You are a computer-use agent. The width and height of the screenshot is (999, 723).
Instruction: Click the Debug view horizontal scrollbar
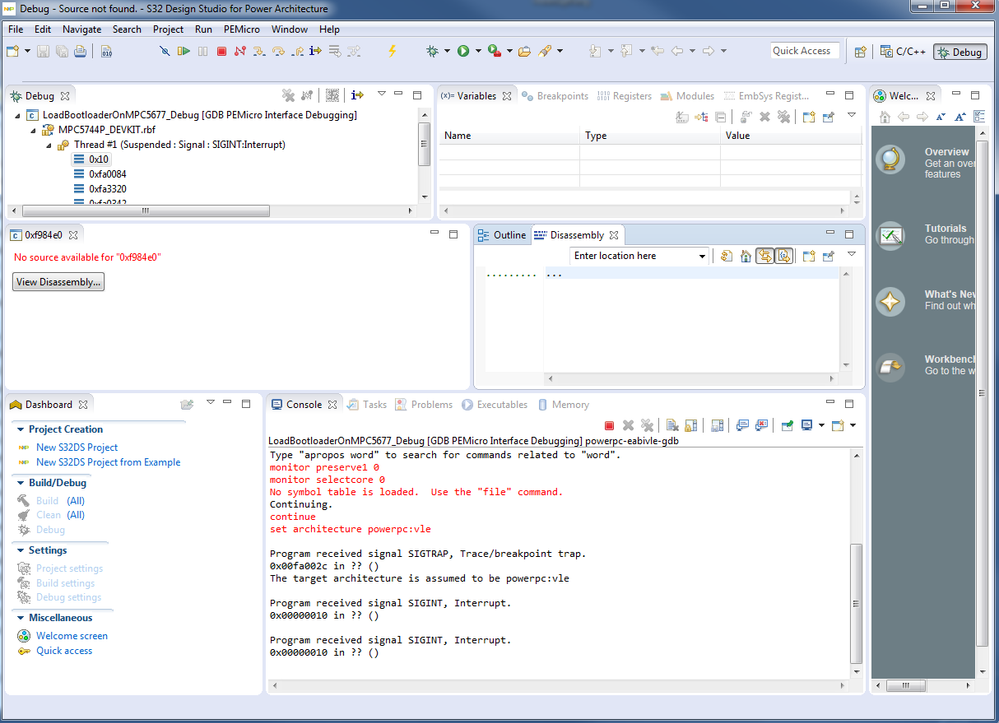pyautogui.click(x=146, y=211)
